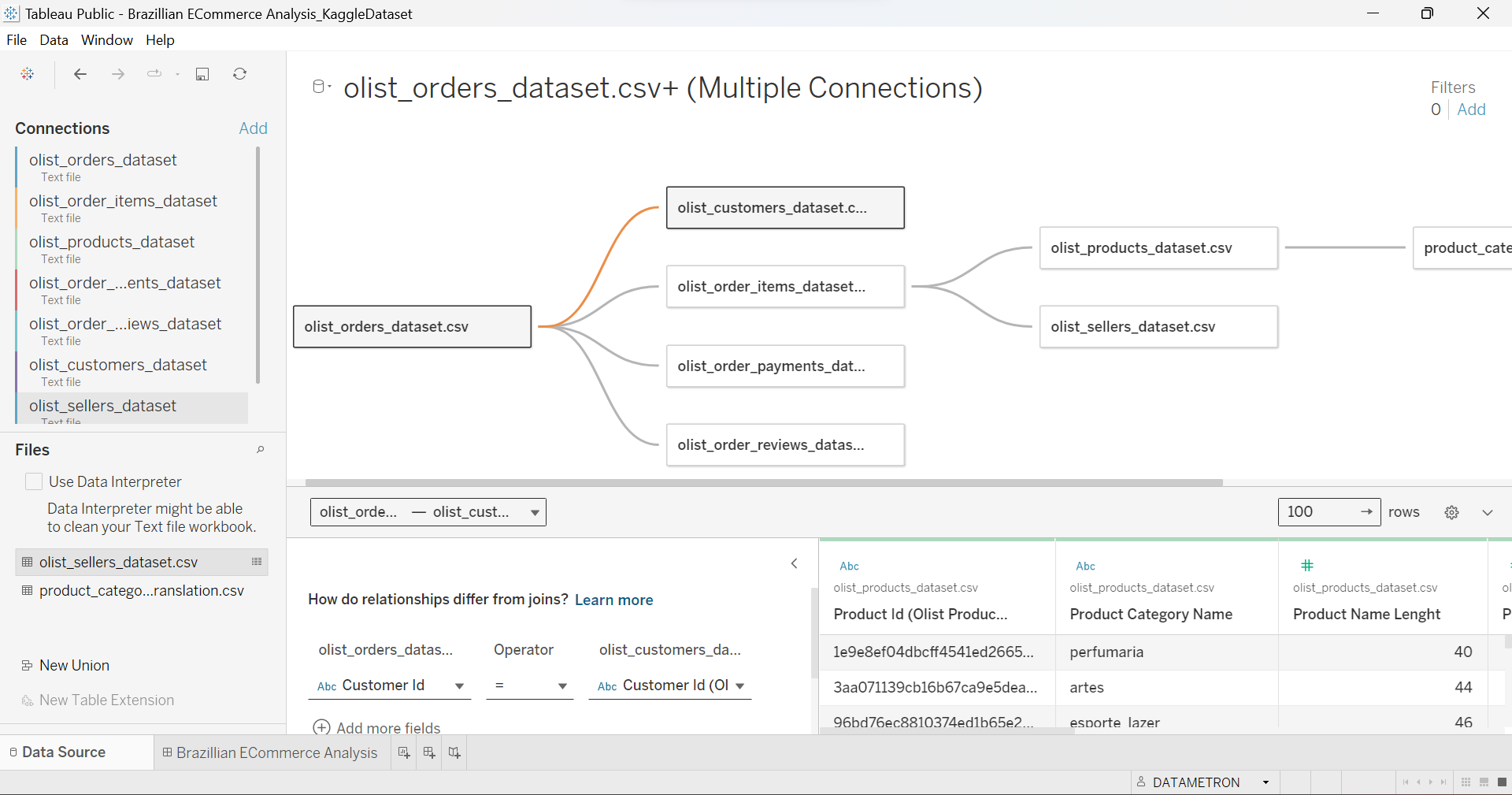
Task: Select the olist_order_items_dataset... table box on canvas
Action: 785,287
